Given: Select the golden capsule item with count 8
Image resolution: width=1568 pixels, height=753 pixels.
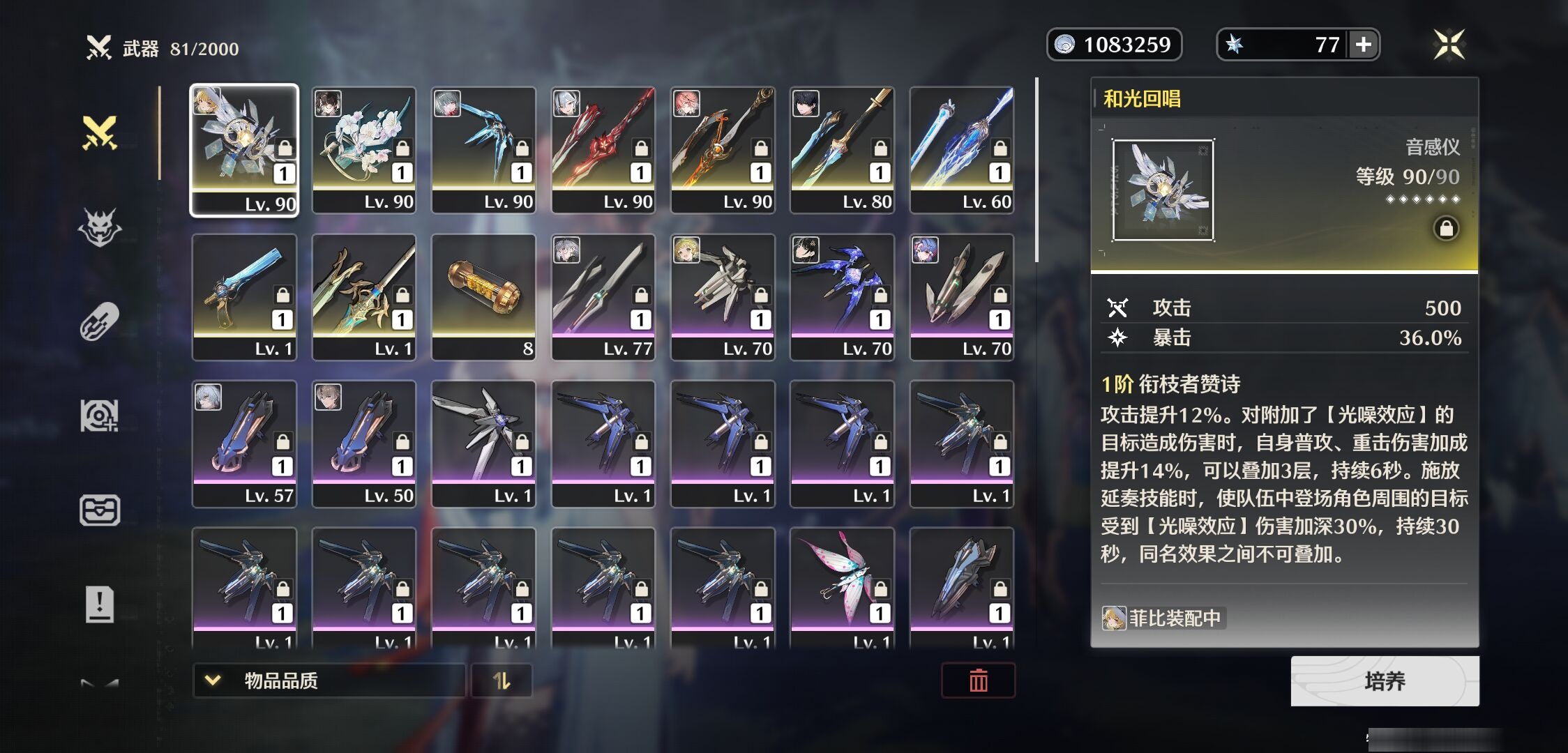Looking at the screenshot, I should point(483,298).
